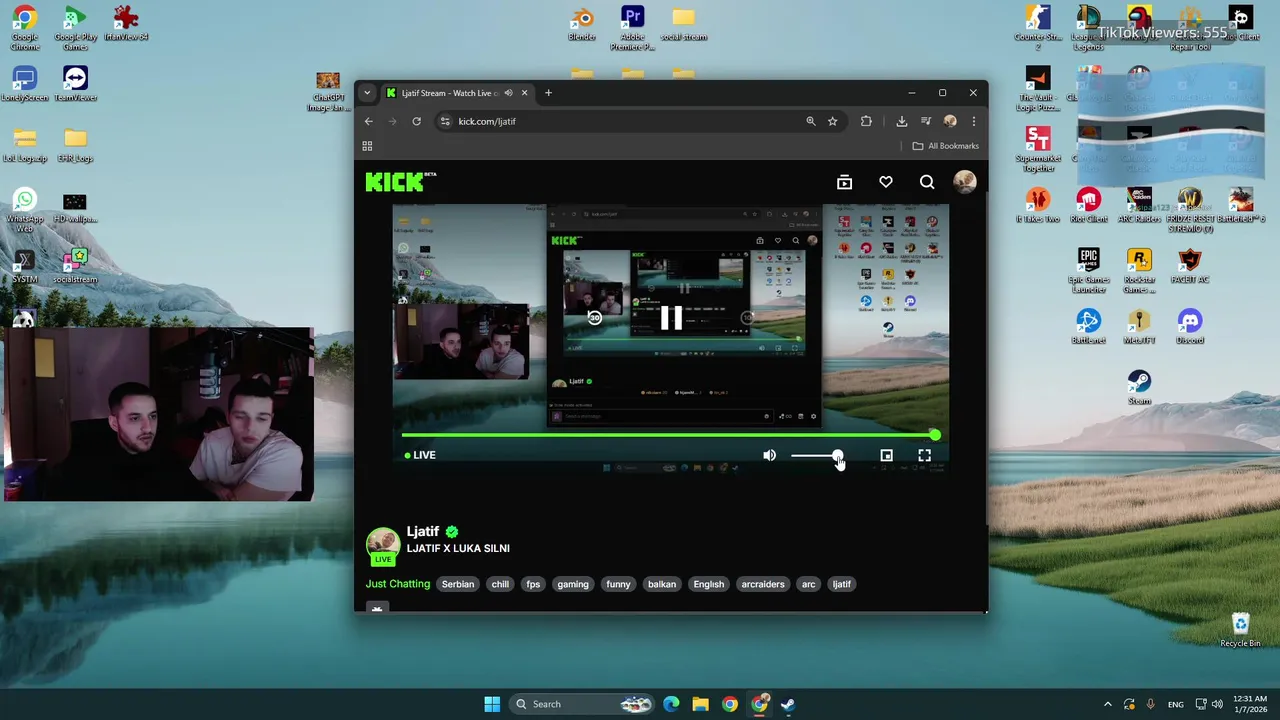
Task: View site information icon in address bar
Action: point(445,121)
